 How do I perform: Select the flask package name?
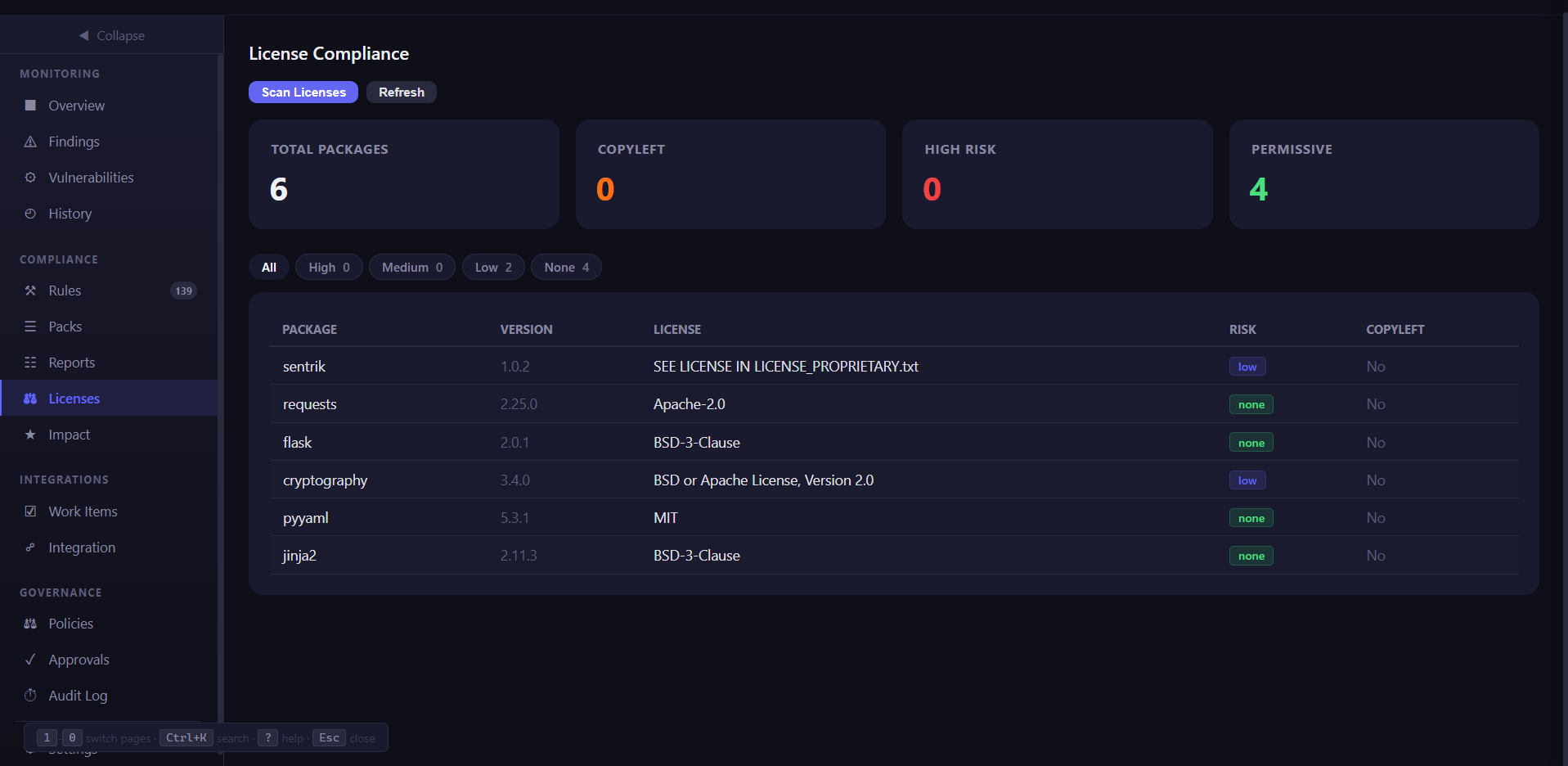(x=298, y=443)
